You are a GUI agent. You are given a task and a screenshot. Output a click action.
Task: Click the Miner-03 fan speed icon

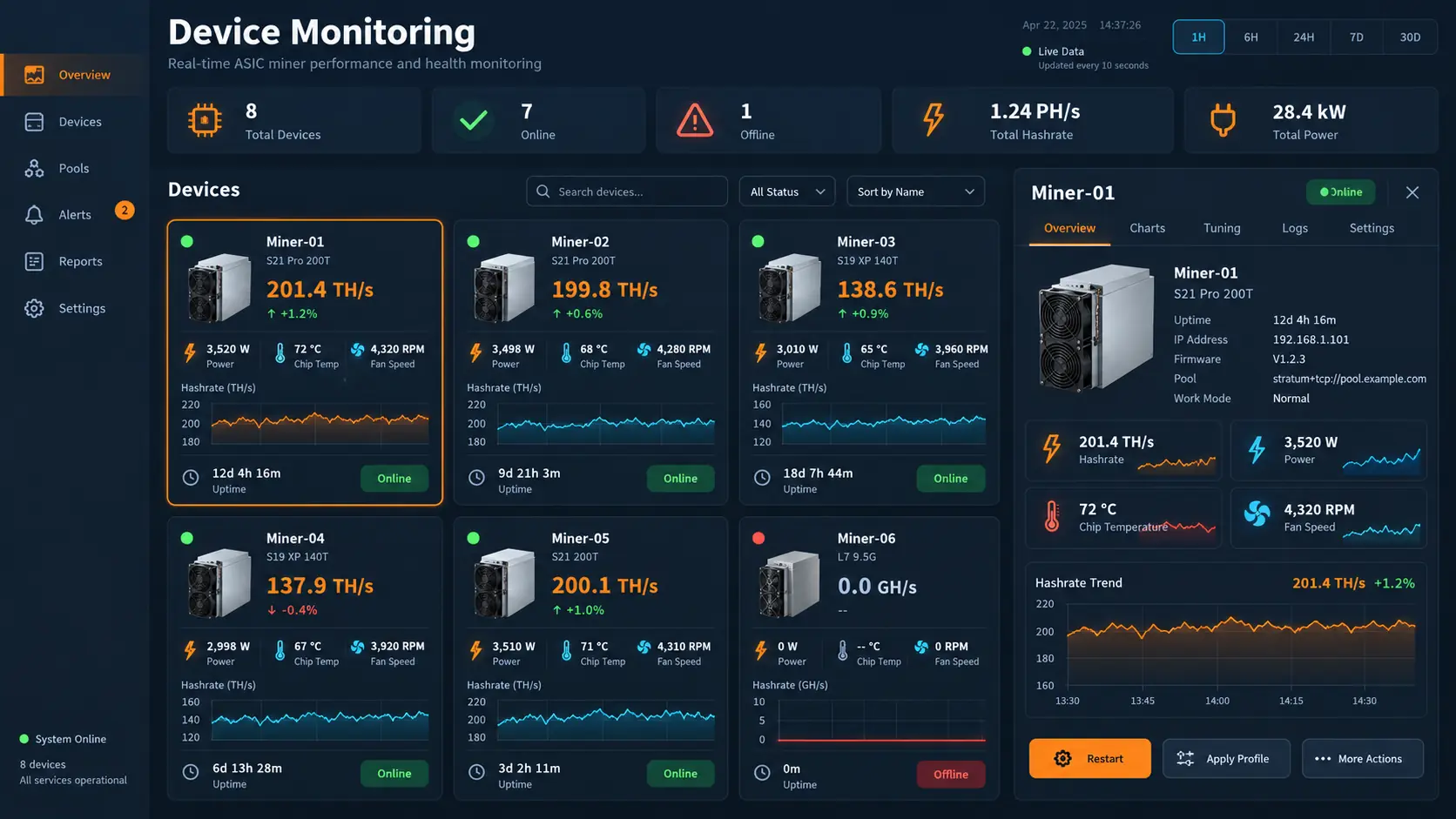(921, 350)
